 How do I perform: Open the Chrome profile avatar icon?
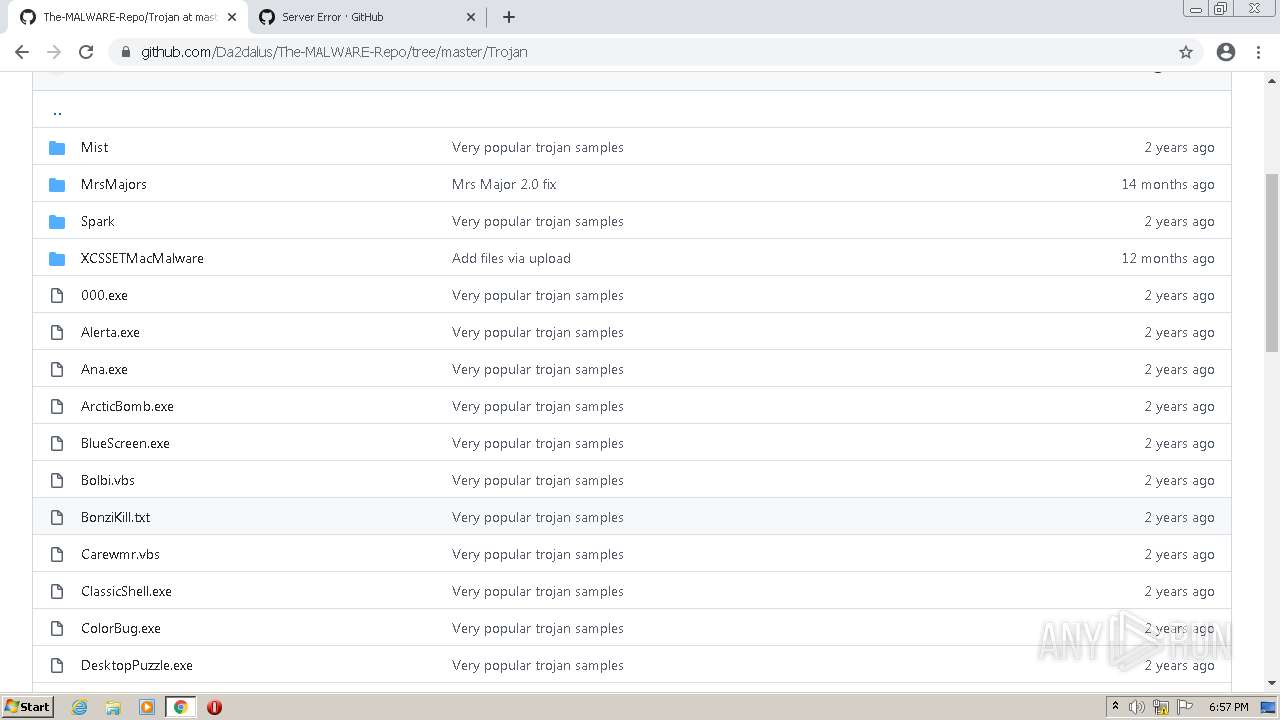tap(1226, 52)
